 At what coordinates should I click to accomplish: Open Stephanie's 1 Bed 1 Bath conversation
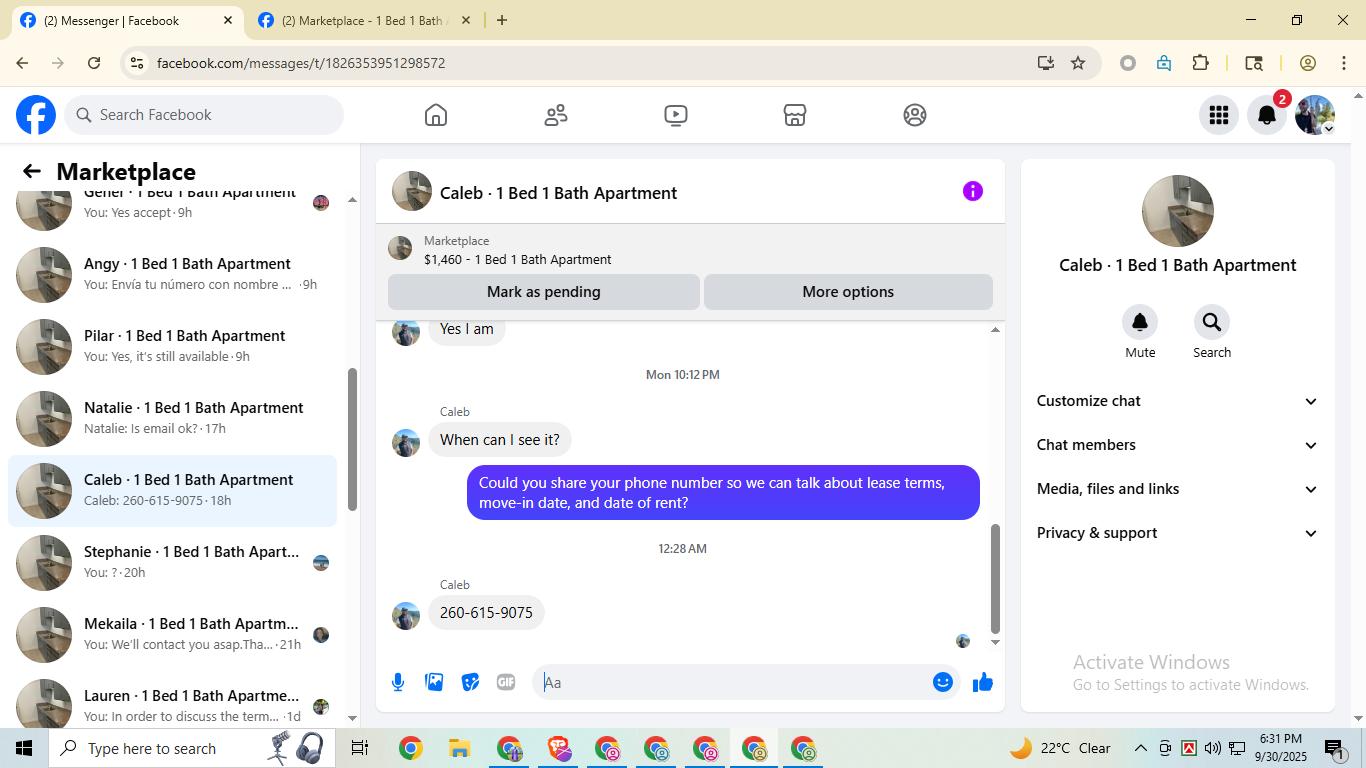172,563
